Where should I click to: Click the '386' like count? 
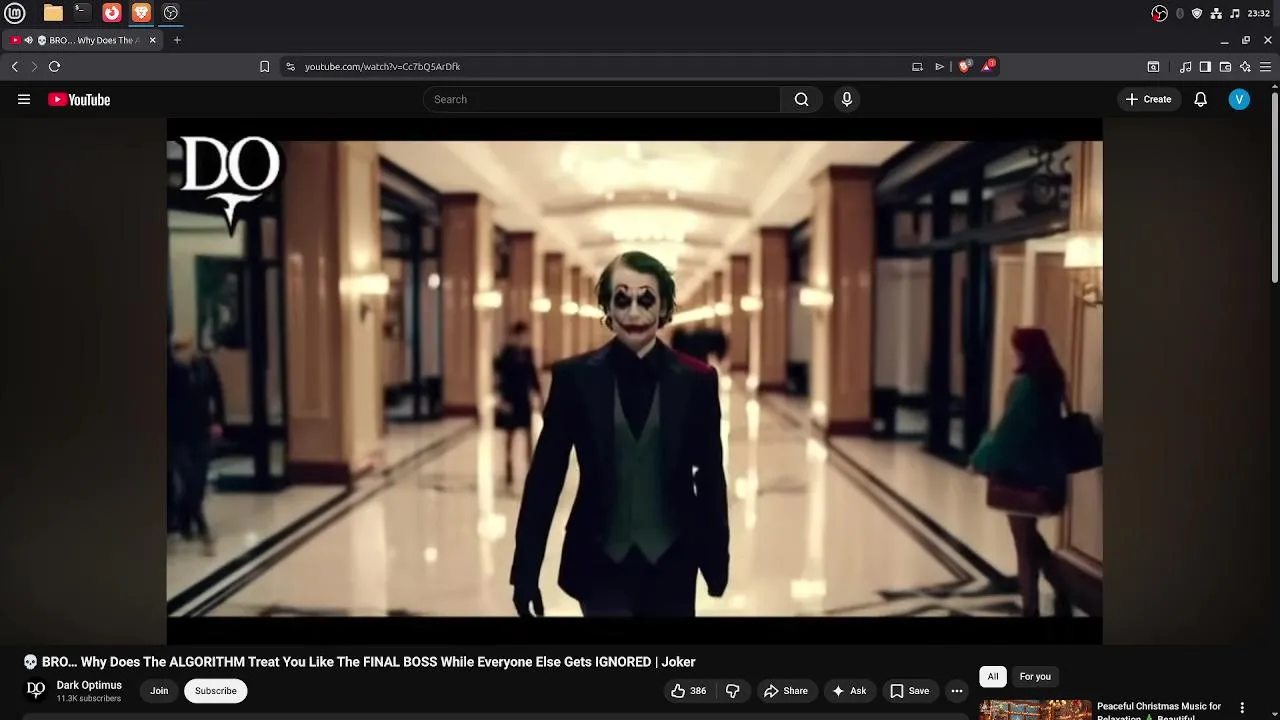698,691
